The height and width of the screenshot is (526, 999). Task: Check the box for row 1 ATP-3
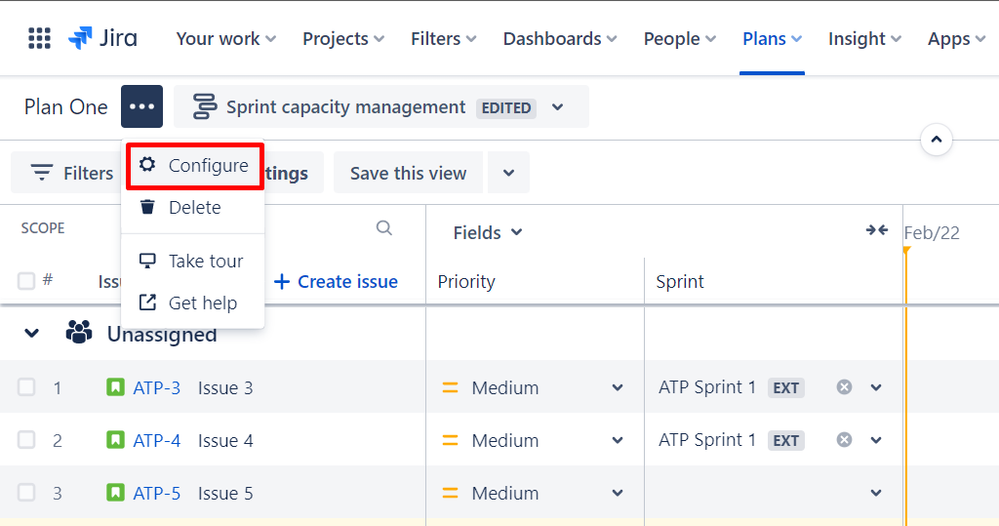pyautogui.click(x=26, y=387)
